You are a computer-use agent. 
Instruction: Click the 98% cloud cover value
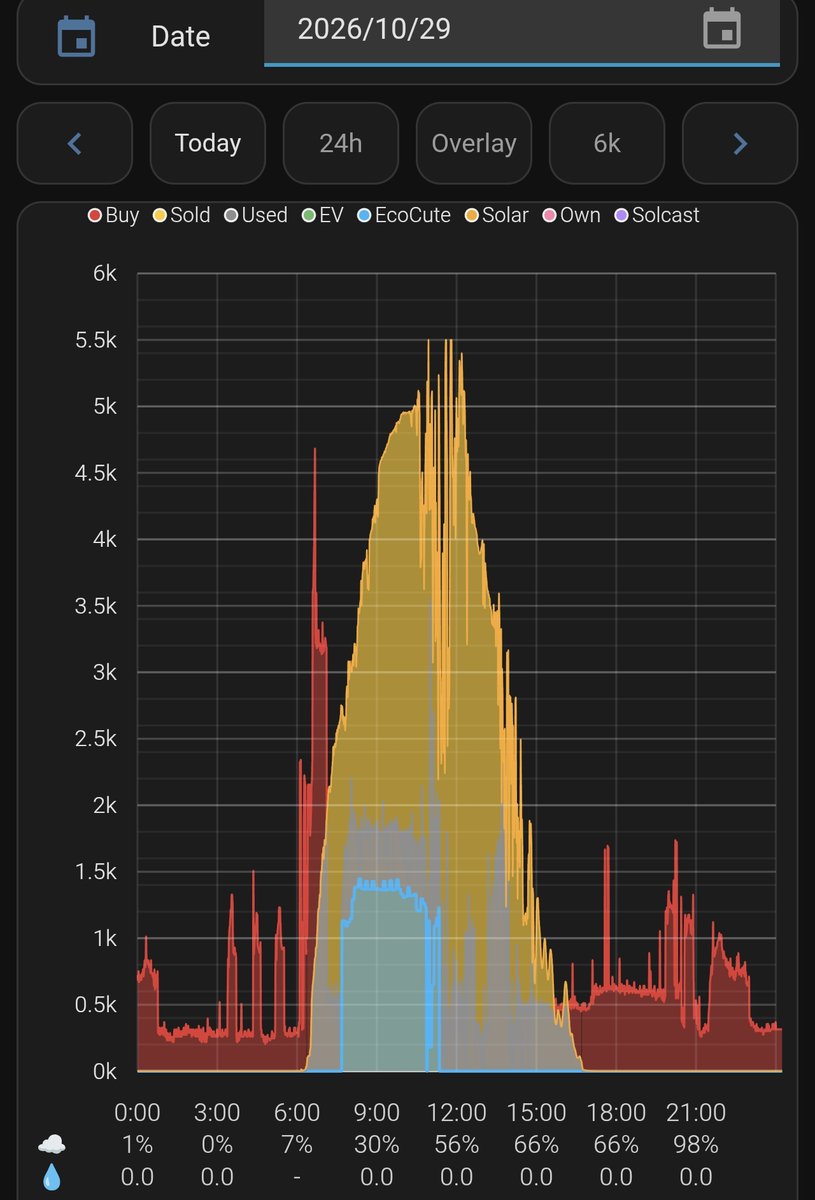(x=696, y=1145)
